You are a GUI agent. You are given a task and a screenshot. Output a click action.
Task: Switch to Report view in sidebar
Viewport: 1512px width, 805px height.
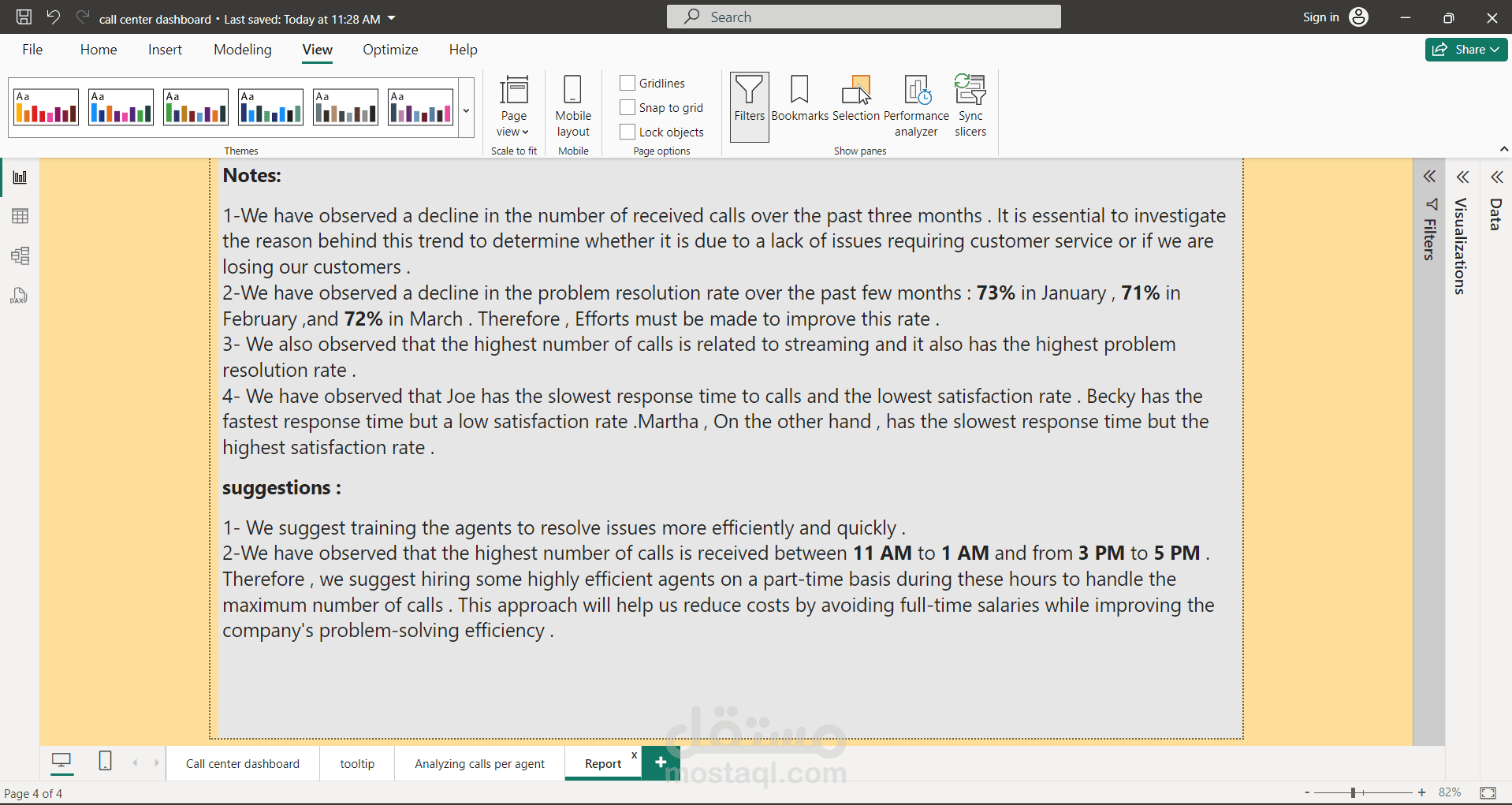click(x=20, y=177)
